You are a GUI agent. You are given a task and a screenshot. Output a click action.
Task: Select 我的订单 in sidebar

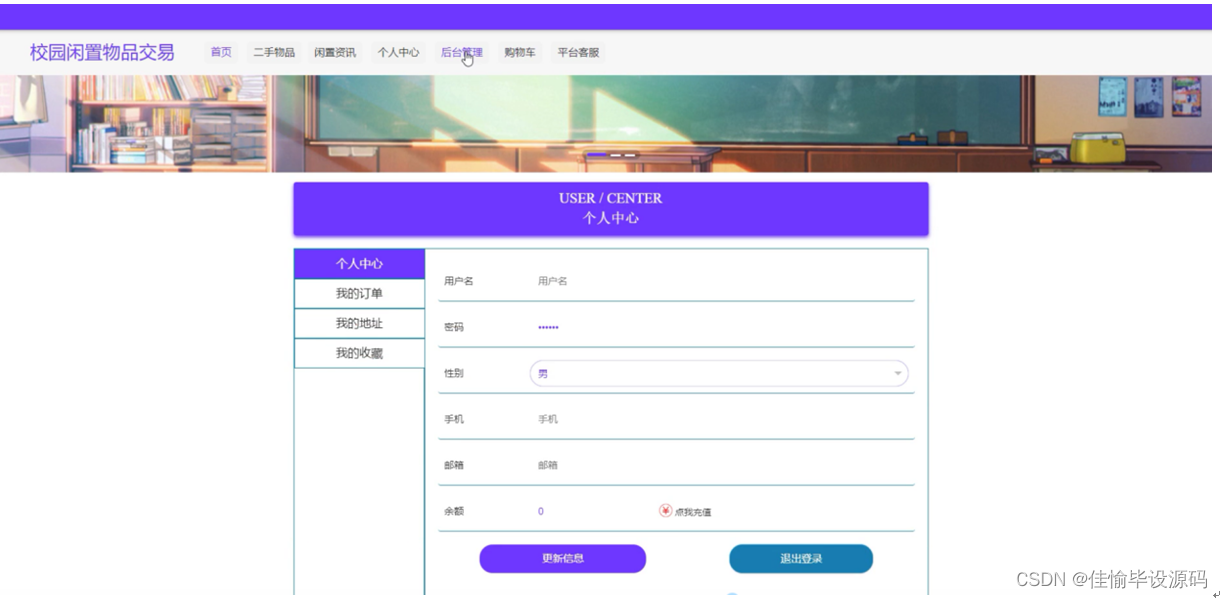[359, 294]
